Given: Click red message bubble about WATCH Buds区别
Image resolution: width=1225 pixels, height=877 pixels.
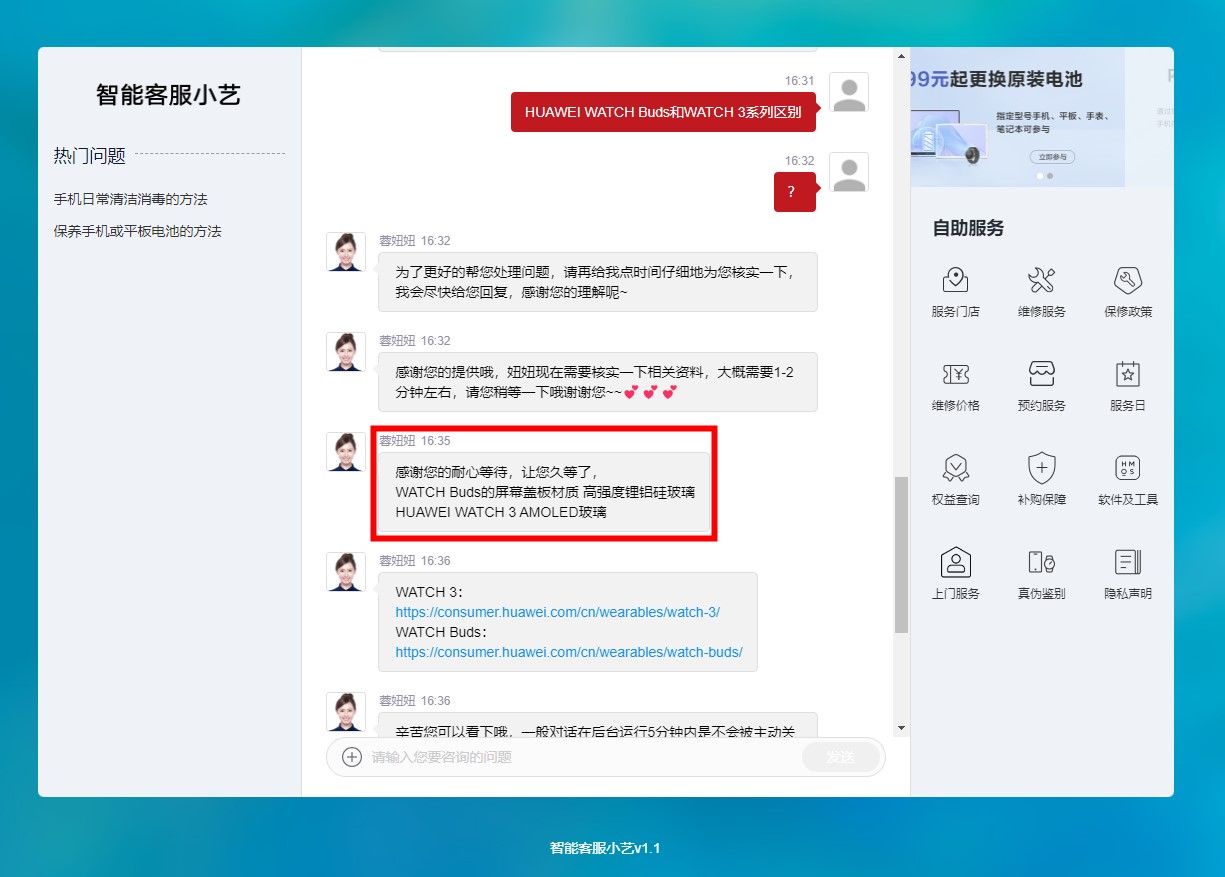Looking at the screenshot, I should [x=663, y=112].
